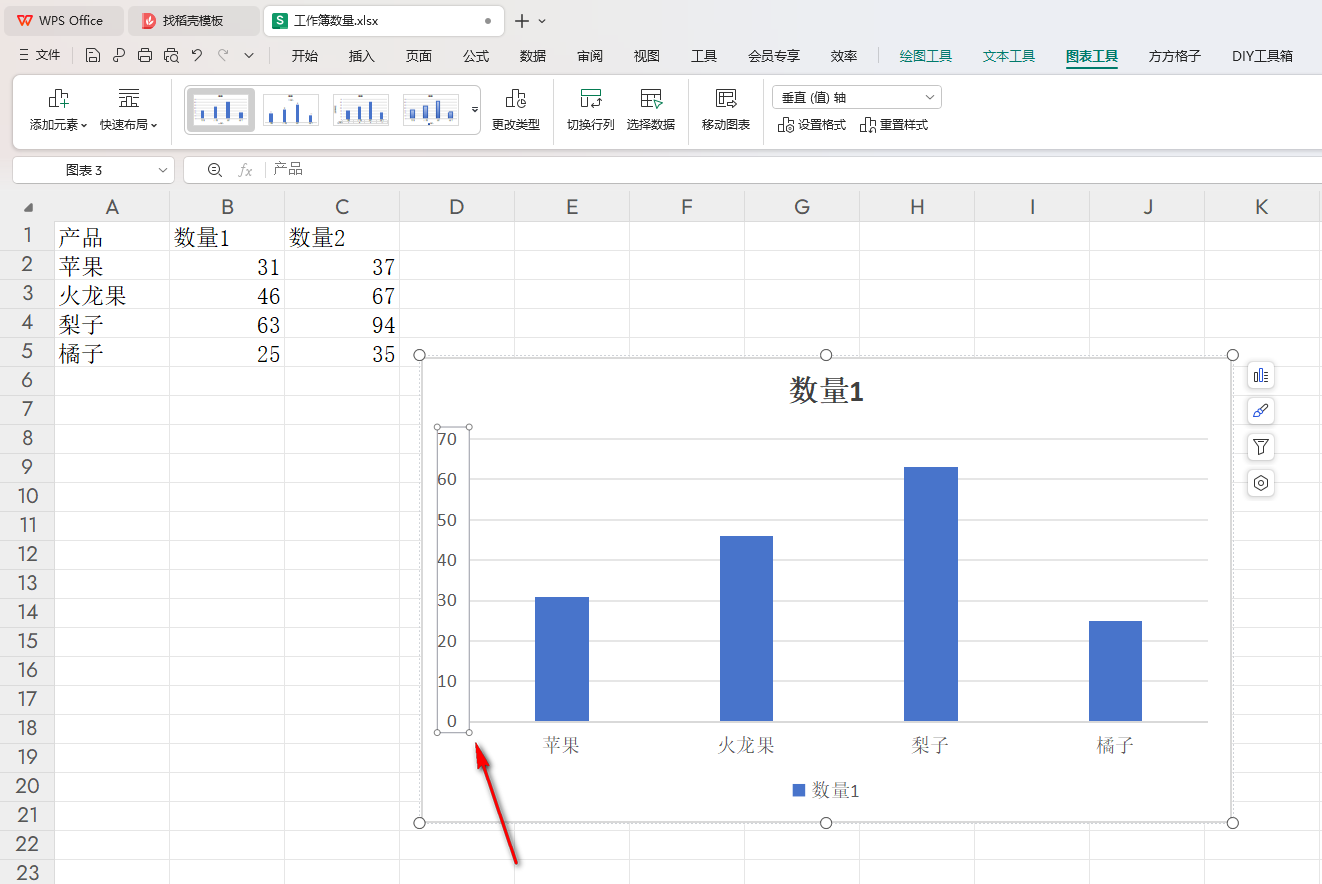Click 切换行列 switch row/column
1322x884 pixels.
pyautogui.click(x=591, y=110)
